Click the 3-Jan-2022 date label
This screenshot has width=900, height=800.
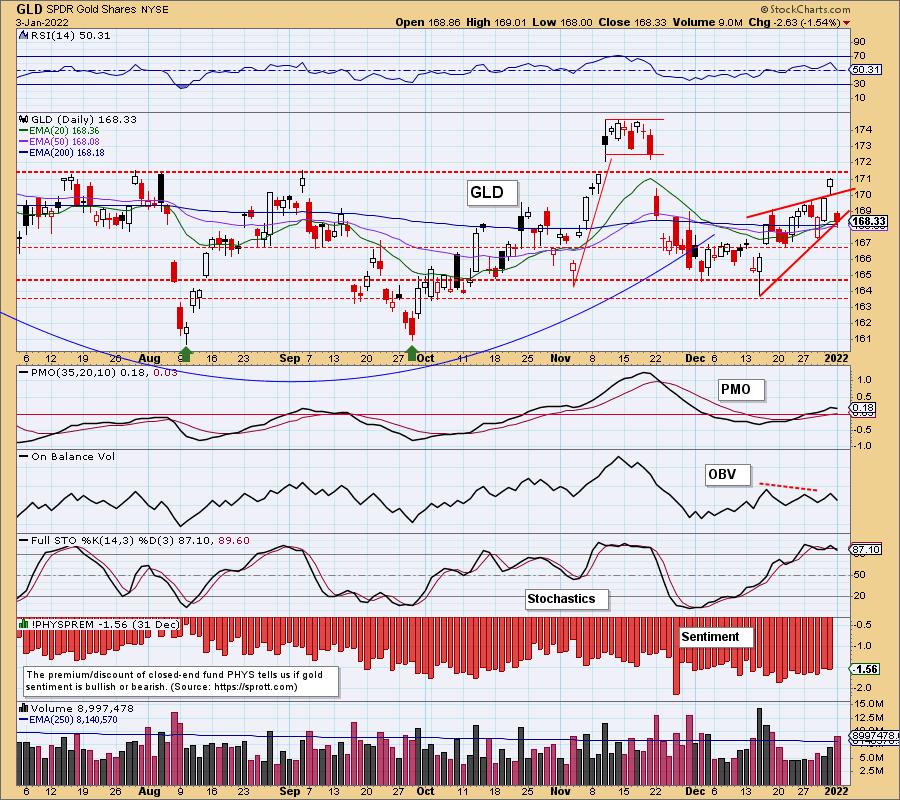tap(42, 23)
